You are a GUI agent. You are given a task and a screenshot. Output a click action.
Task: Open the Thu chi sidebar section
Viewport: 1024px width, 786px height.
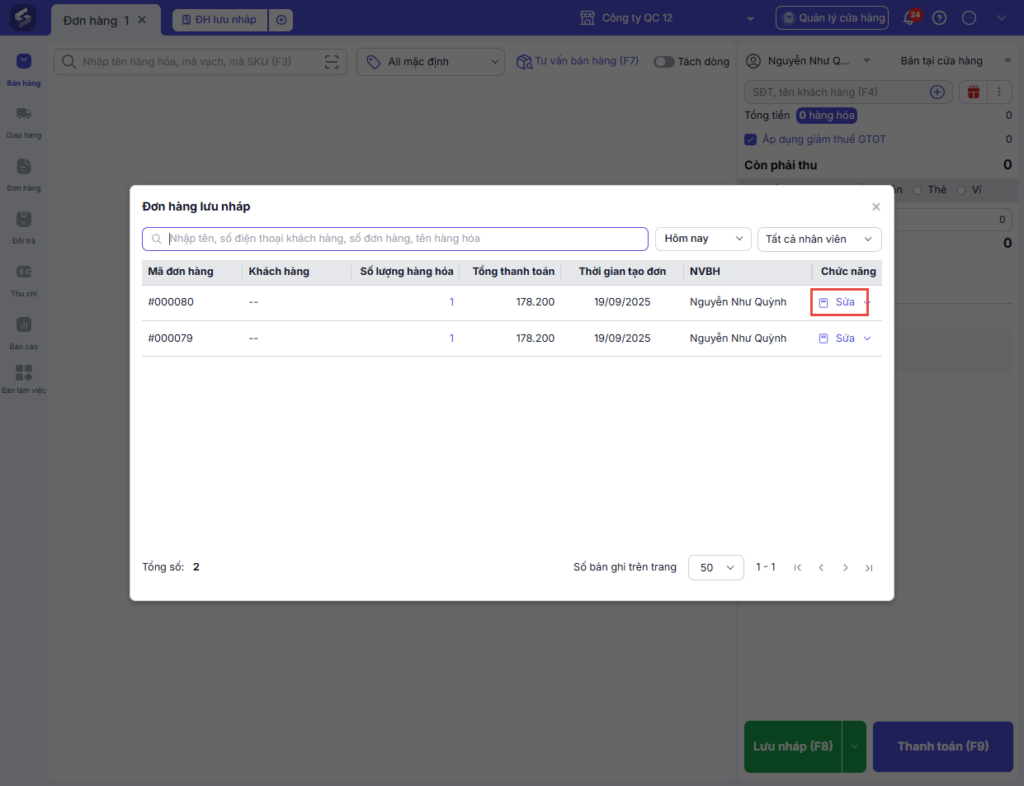click(24, 281)
